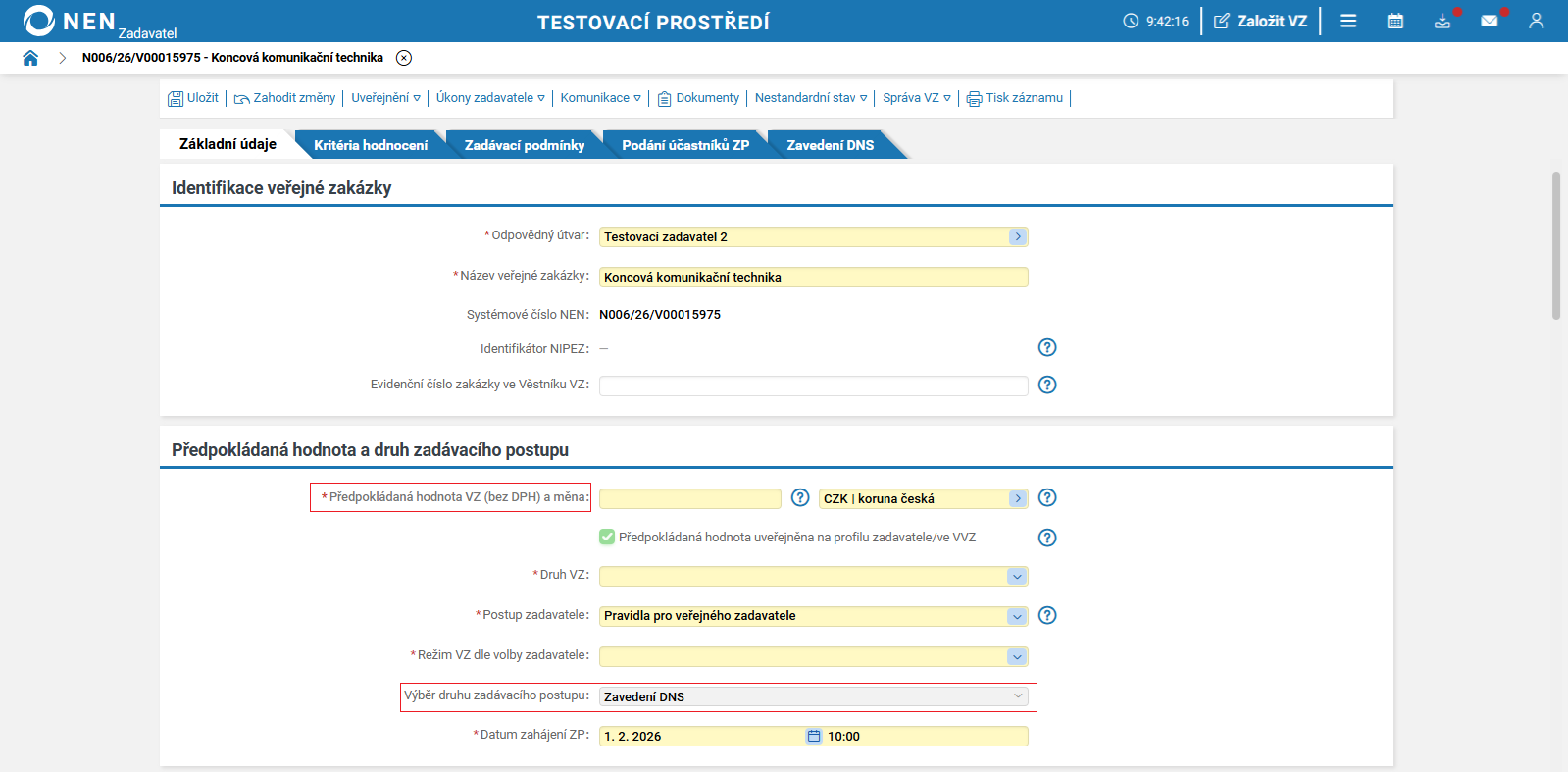1568x772 pixels.
Task: Click the Evidenční číslo zakázky input field
Action: pyautogui.click(x=813, y=386)
